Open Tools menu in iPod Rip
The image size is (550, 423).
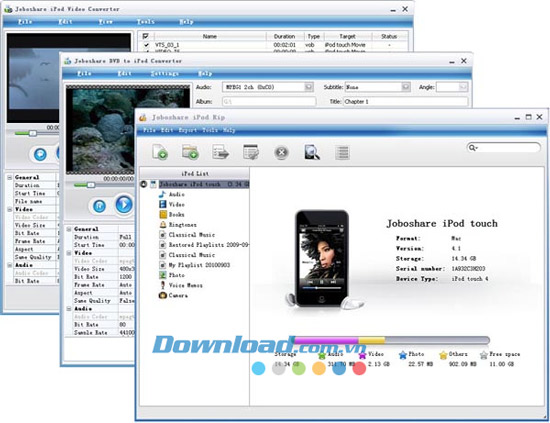[x=210, y=130]
